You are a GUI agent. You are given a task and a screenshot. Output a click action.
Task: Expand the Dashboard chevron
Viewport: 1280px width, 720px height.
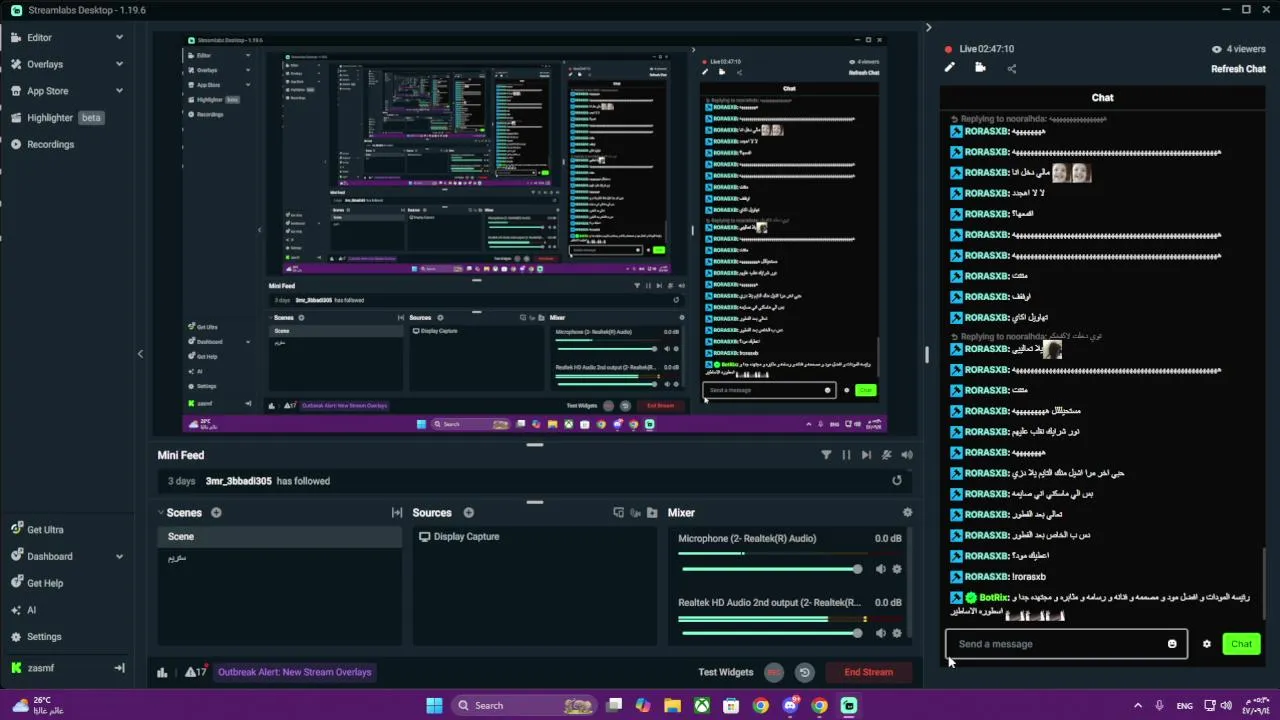(x=119, y=556)
